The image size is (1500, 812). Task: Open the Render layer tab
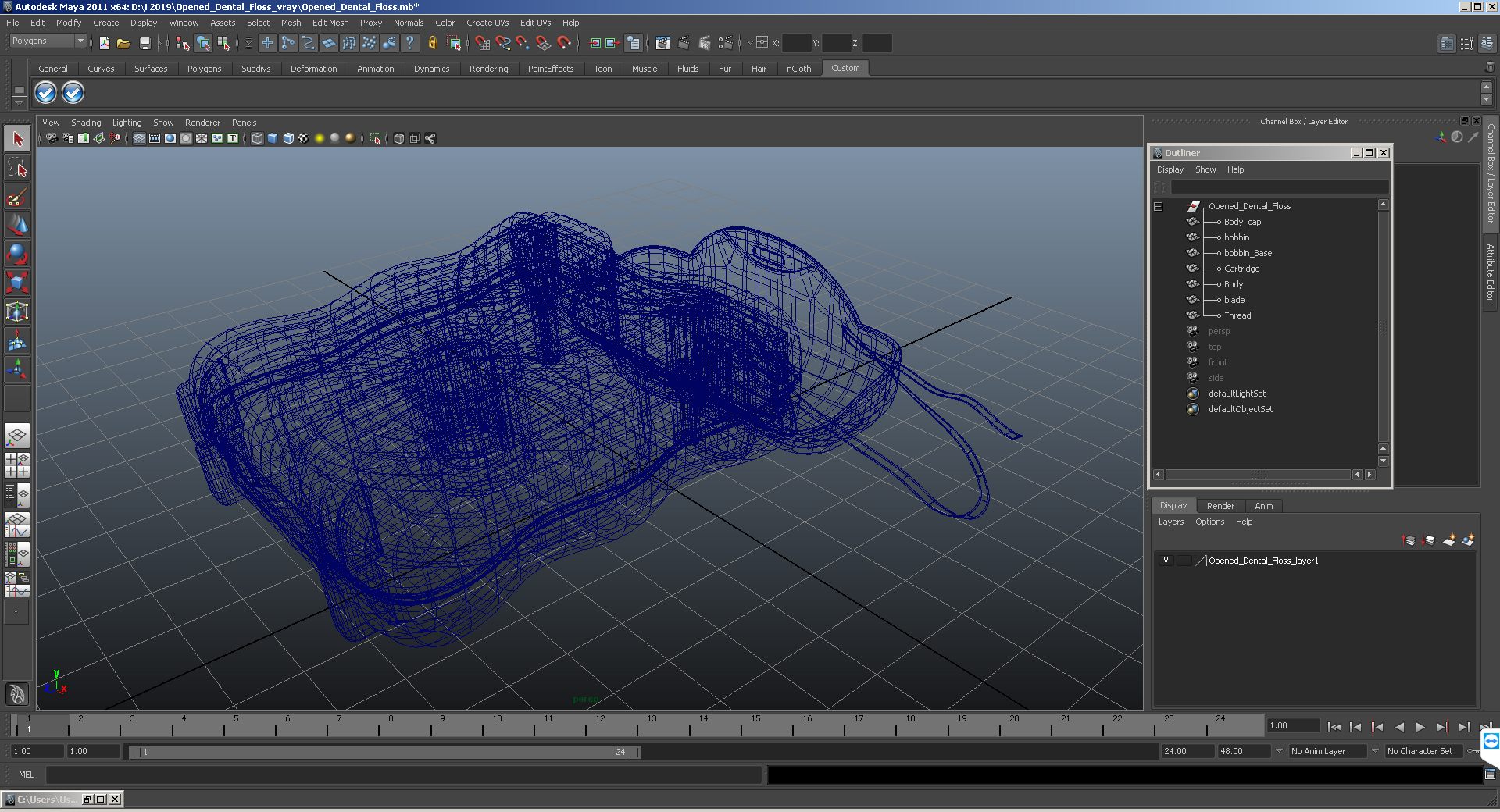[x=1220, y=506]
